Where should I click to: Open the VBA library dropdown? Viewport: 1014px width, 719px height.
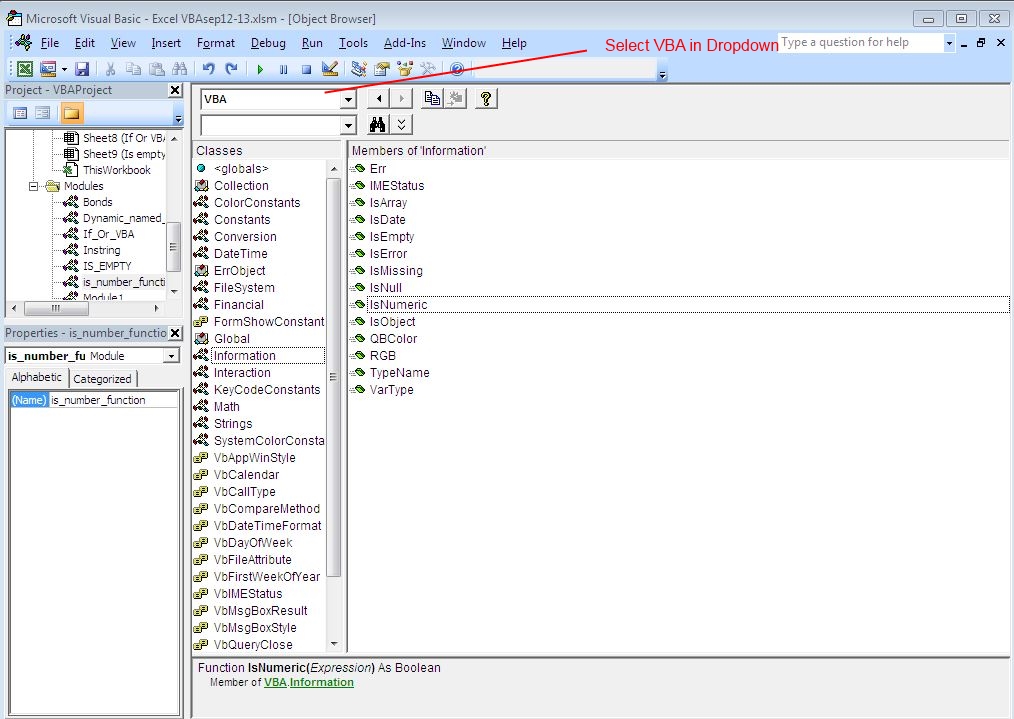click(x=348, y=99)
